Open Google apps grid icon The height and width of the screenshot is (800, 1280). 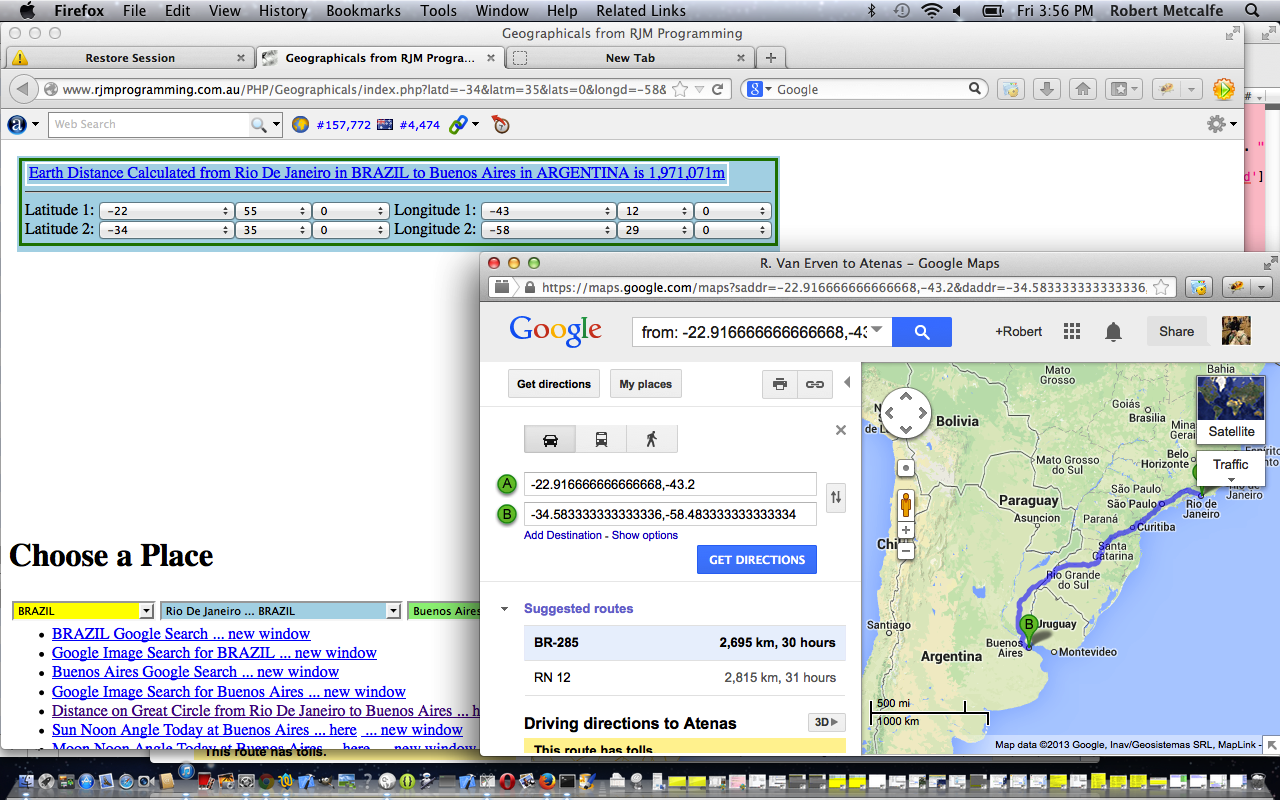point(1072,332)
